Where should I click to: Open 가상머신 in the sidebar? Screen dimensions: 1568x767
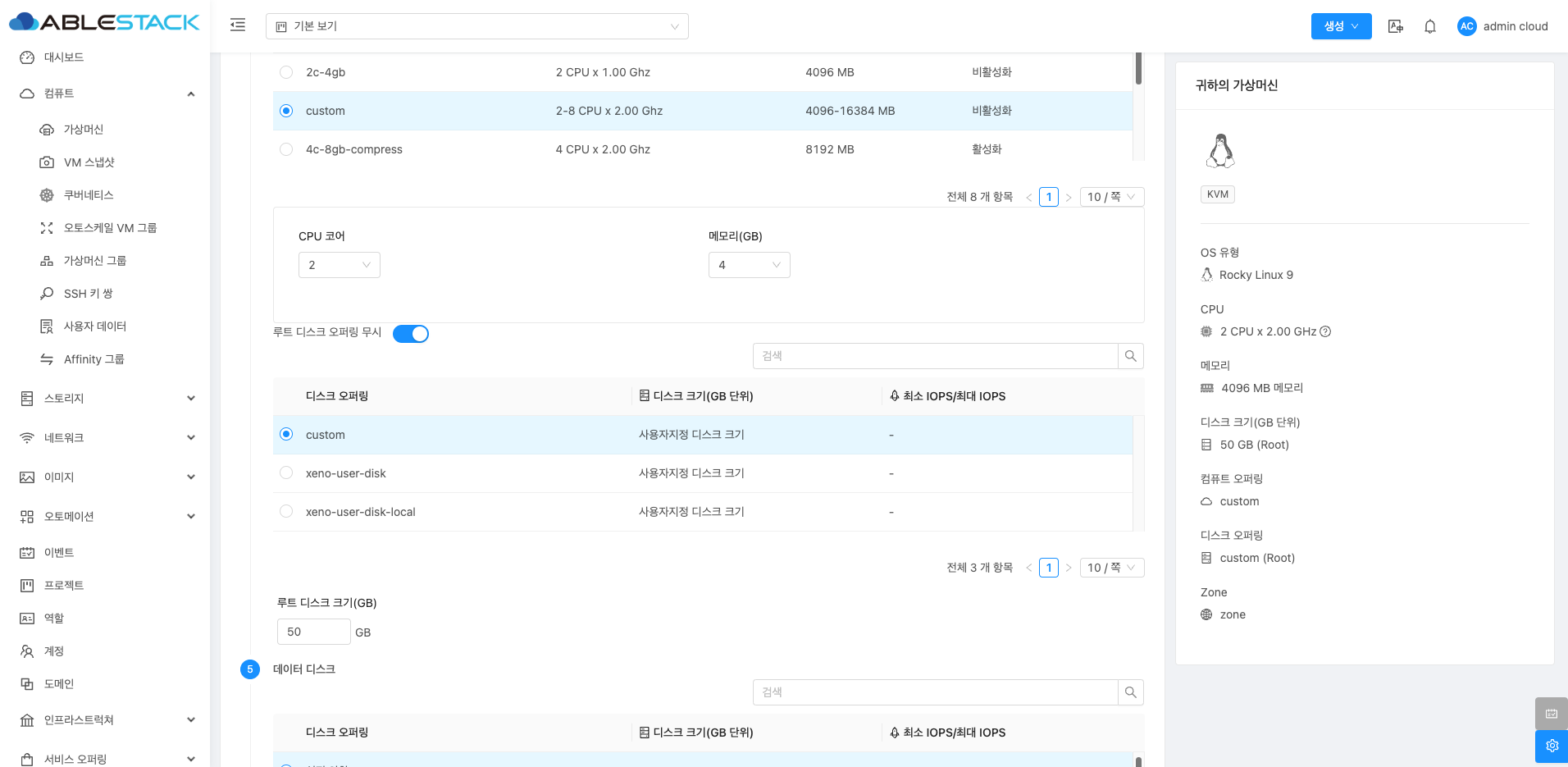[x=83, y=130]
